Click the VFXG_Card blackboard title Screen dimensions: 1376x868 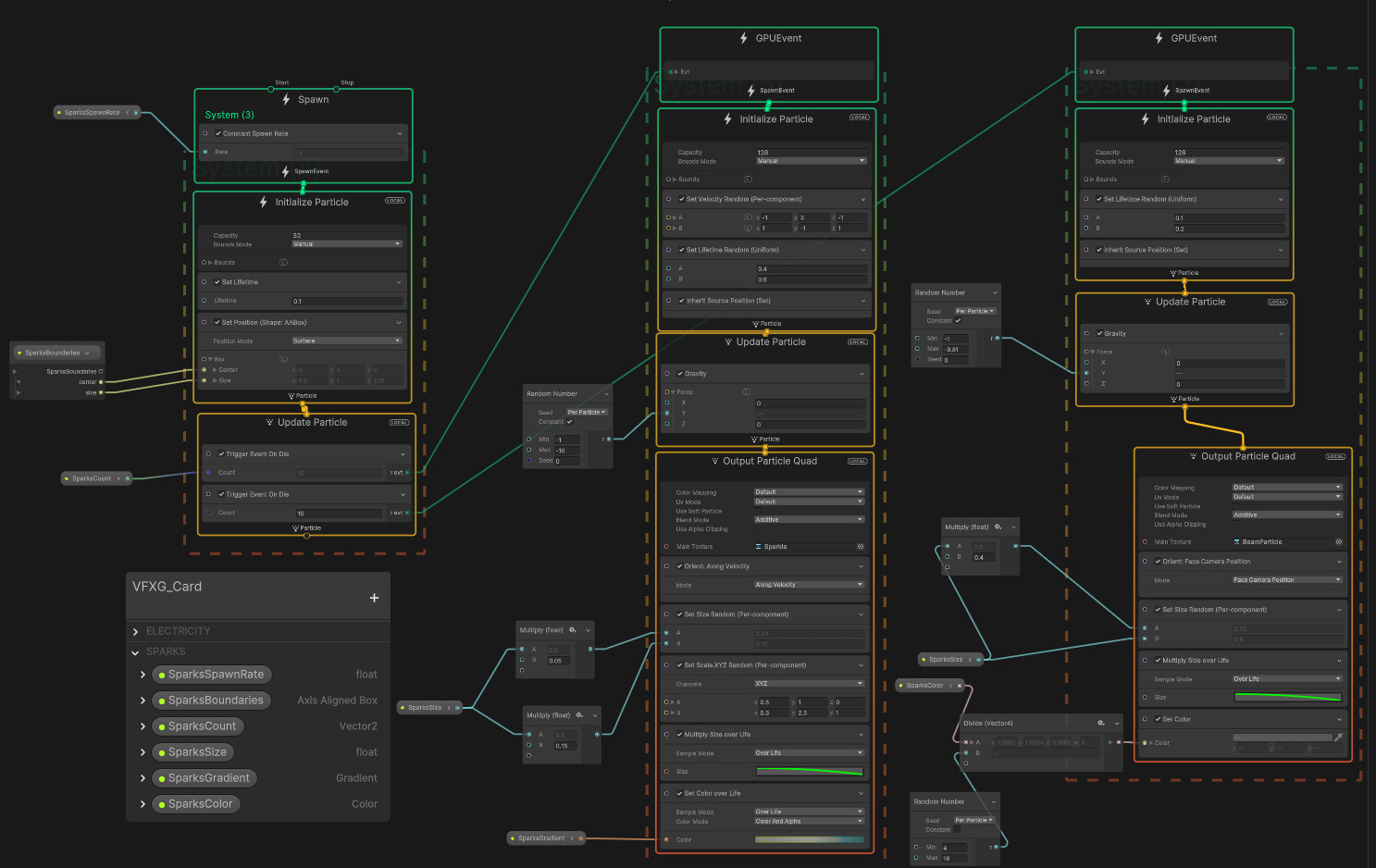167,587
